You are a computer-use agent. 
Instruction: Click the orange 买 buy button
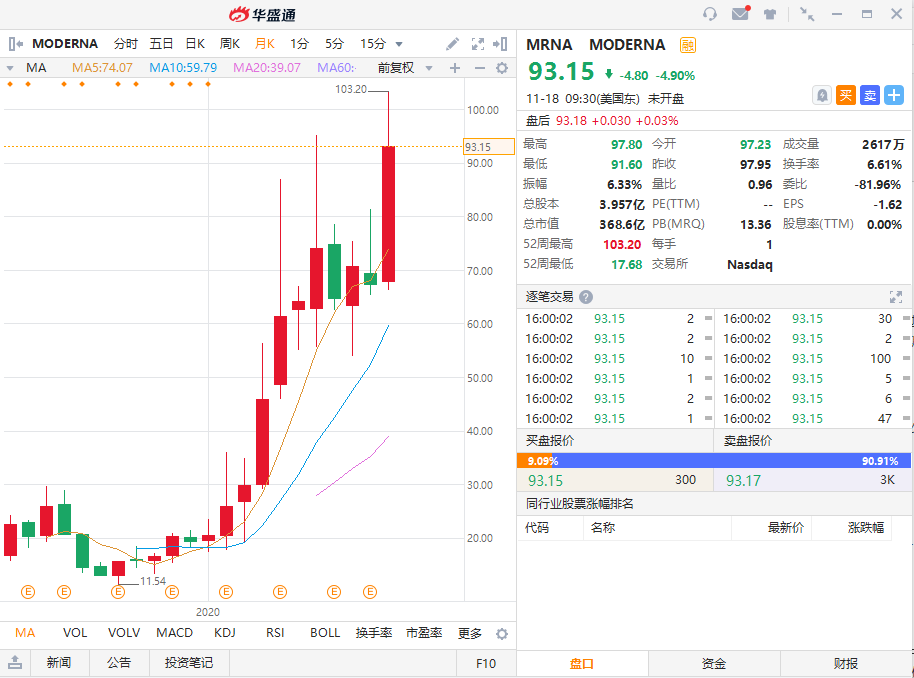click(x=846, y=95)
